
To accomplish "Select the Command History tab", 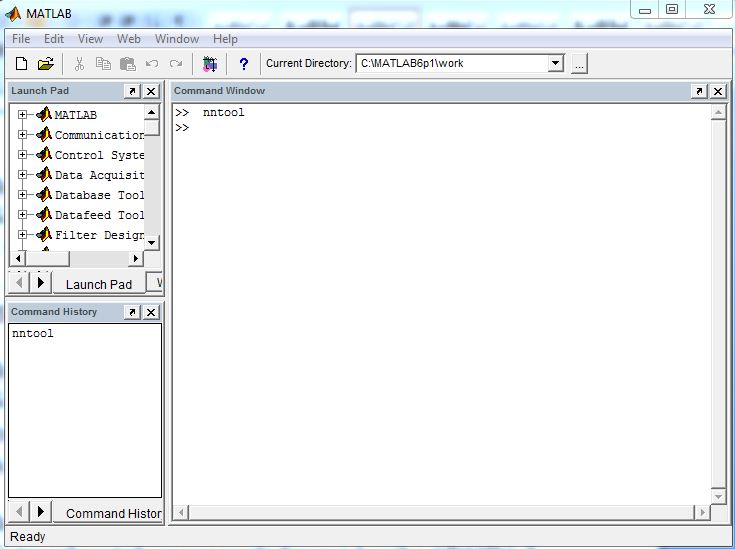I will coord(108,513).
